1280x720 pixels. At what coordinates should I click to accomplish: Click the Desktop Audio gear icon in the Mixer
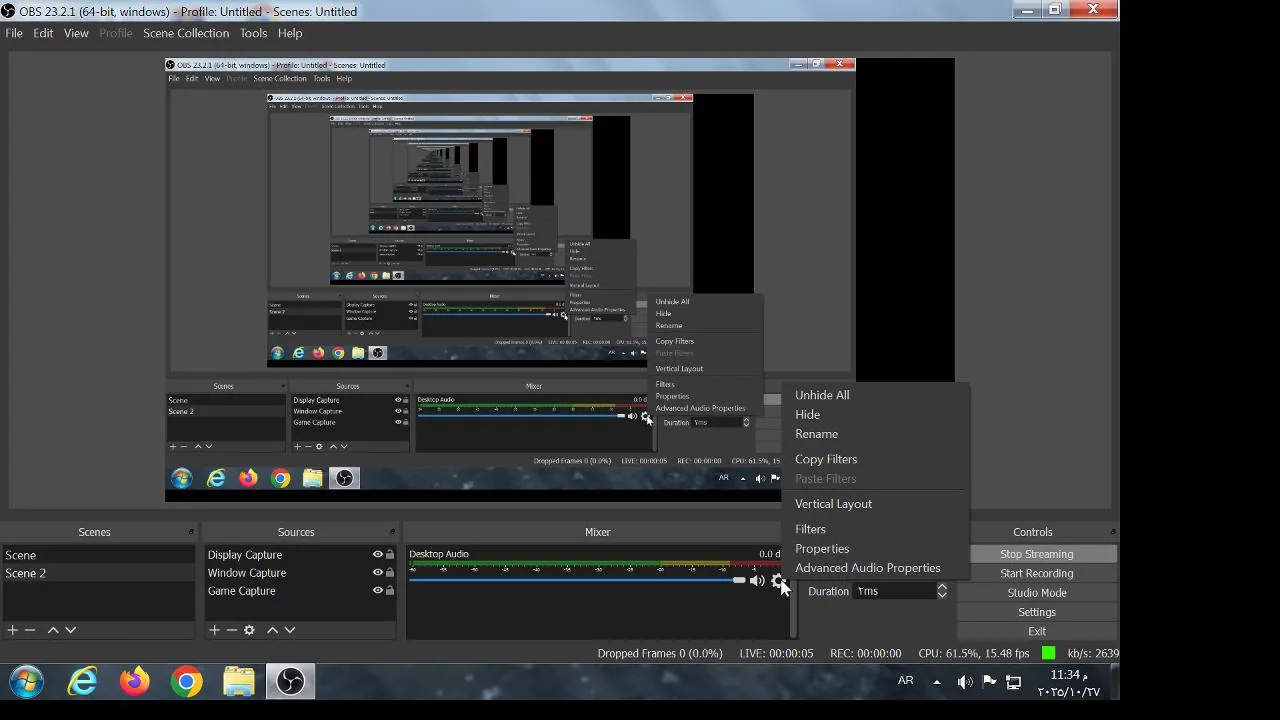pyautogui.click(x=777, y=581)
